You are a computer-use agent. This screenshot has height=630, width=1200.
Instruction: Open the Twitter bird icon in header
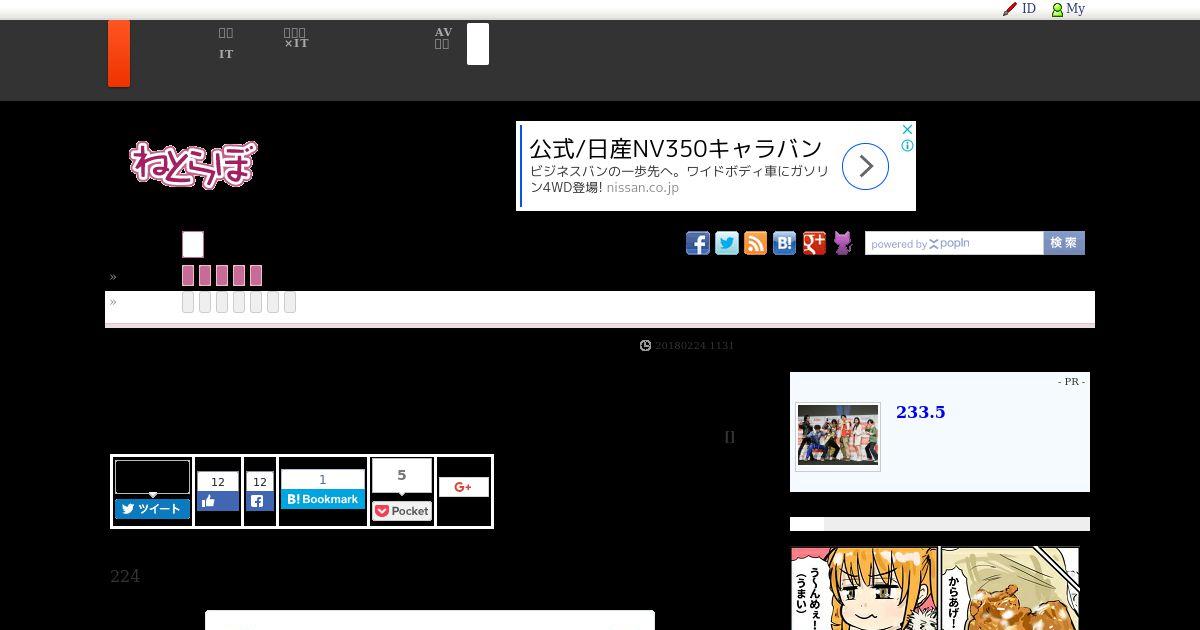point(727,243)
